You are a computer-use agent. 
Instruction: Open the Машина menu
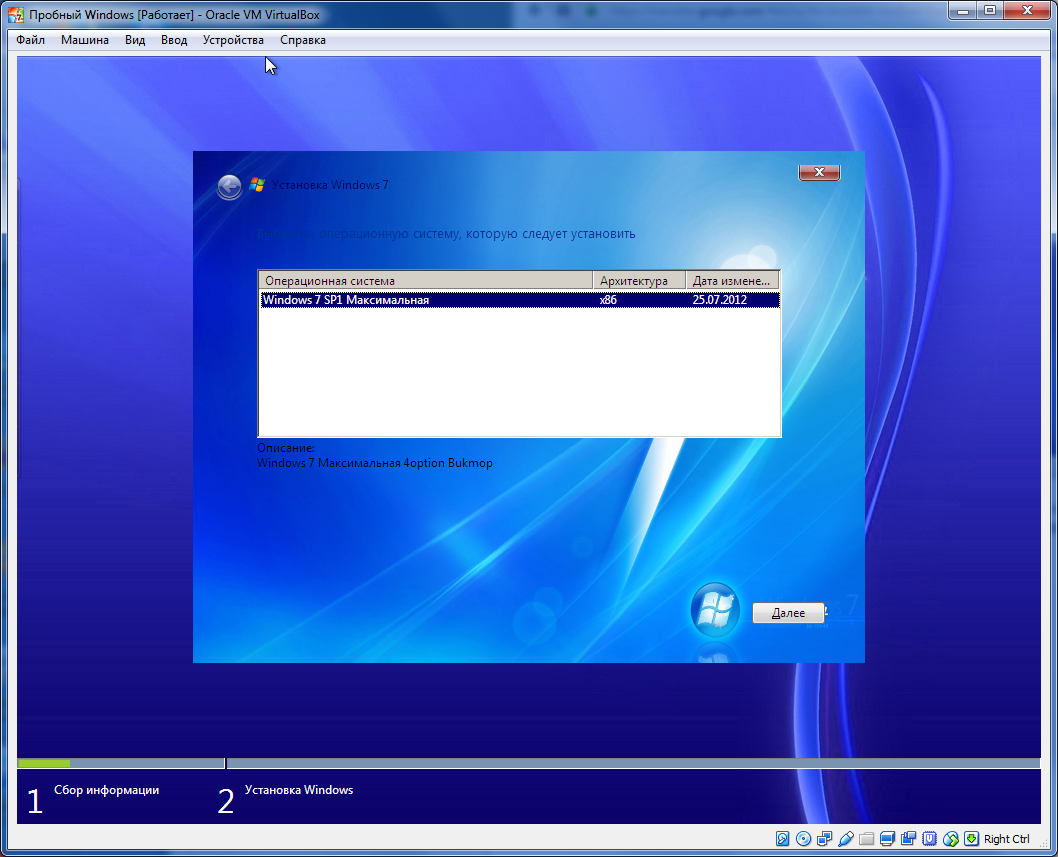coord(84,40)
